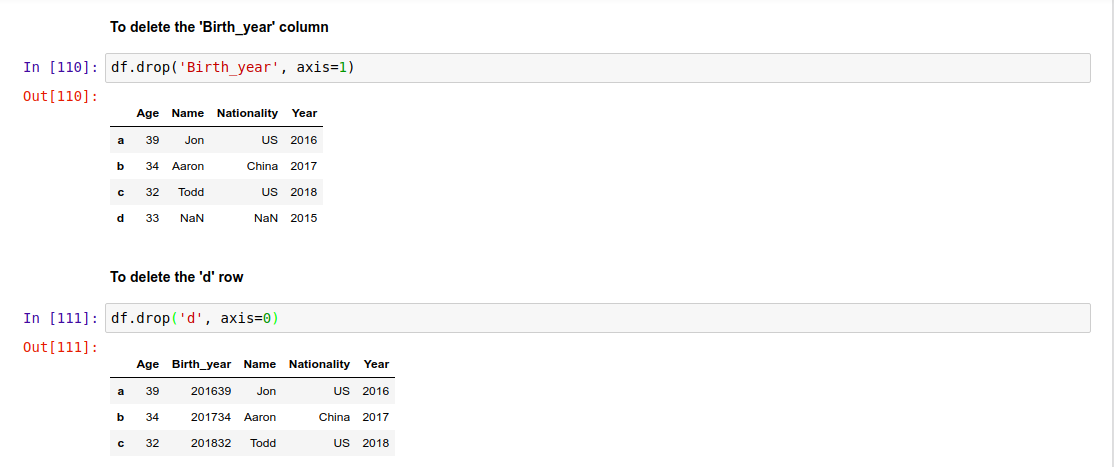Click the heading "To delete the 'd' row"

[x=176, y=277]
